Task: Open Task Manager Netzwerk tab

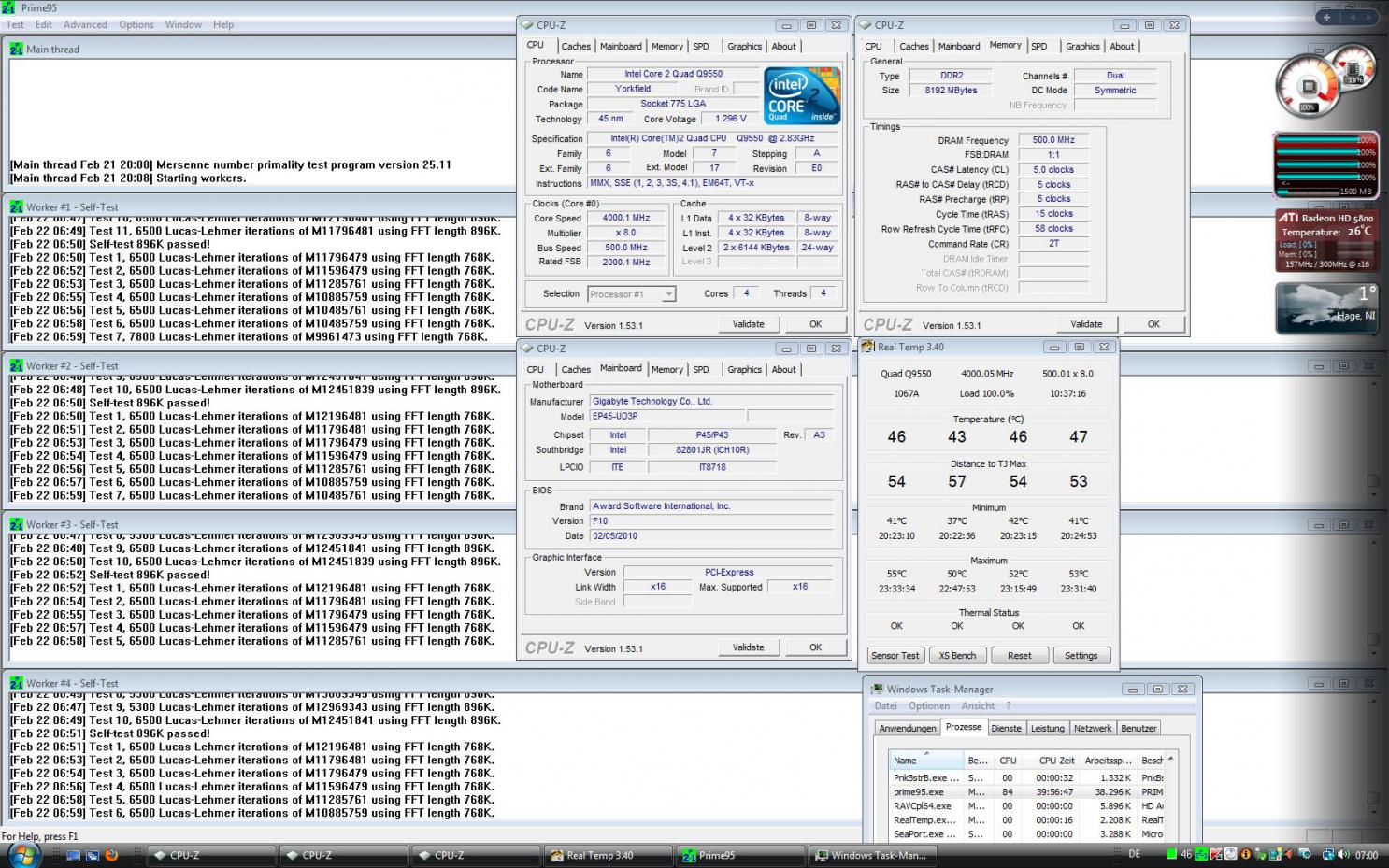Action: [1093, 728]
